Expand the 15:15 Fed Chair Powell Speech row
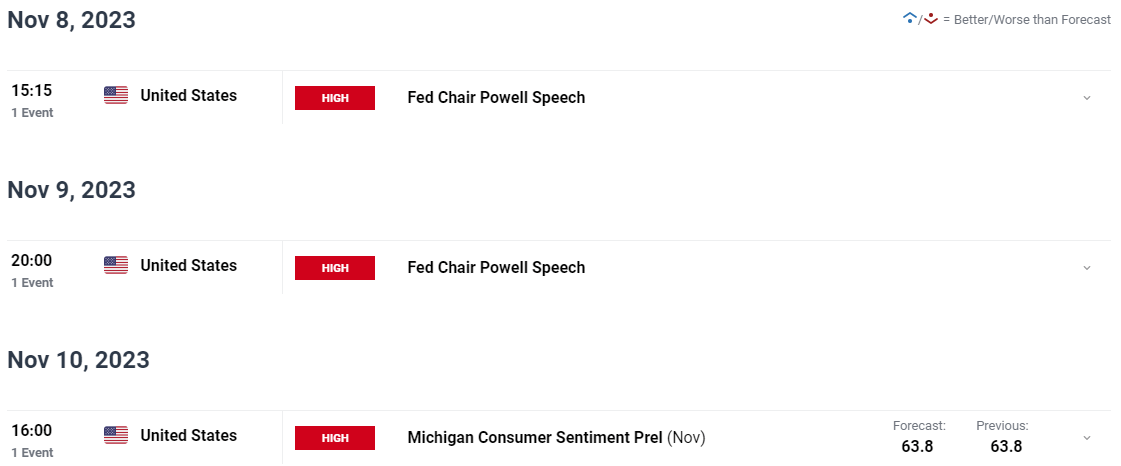Viewport: 1121px width, 466px height. [1087, 98]
